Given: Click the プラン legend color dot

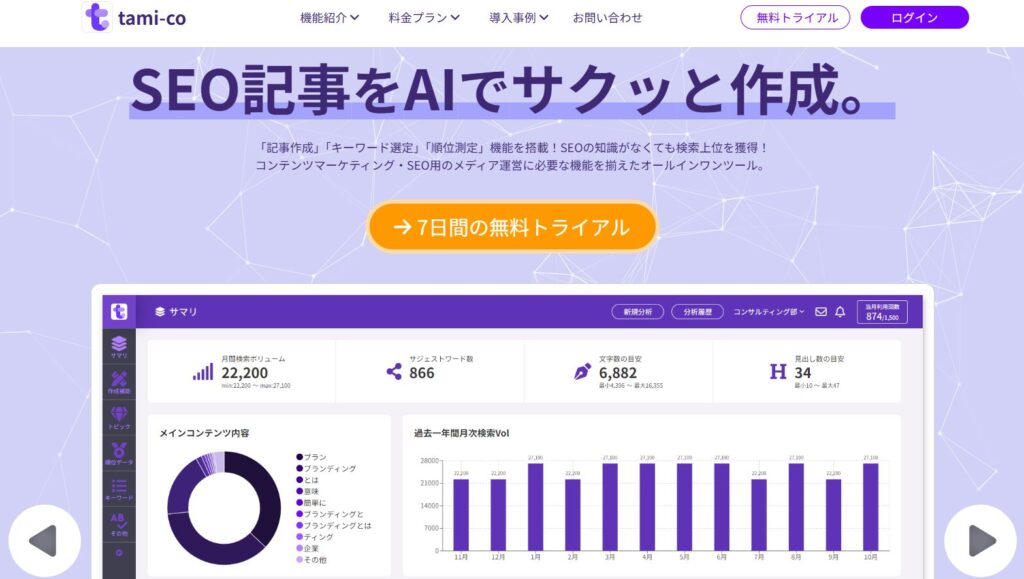Looking at the screenshot, I should point(300,457).
